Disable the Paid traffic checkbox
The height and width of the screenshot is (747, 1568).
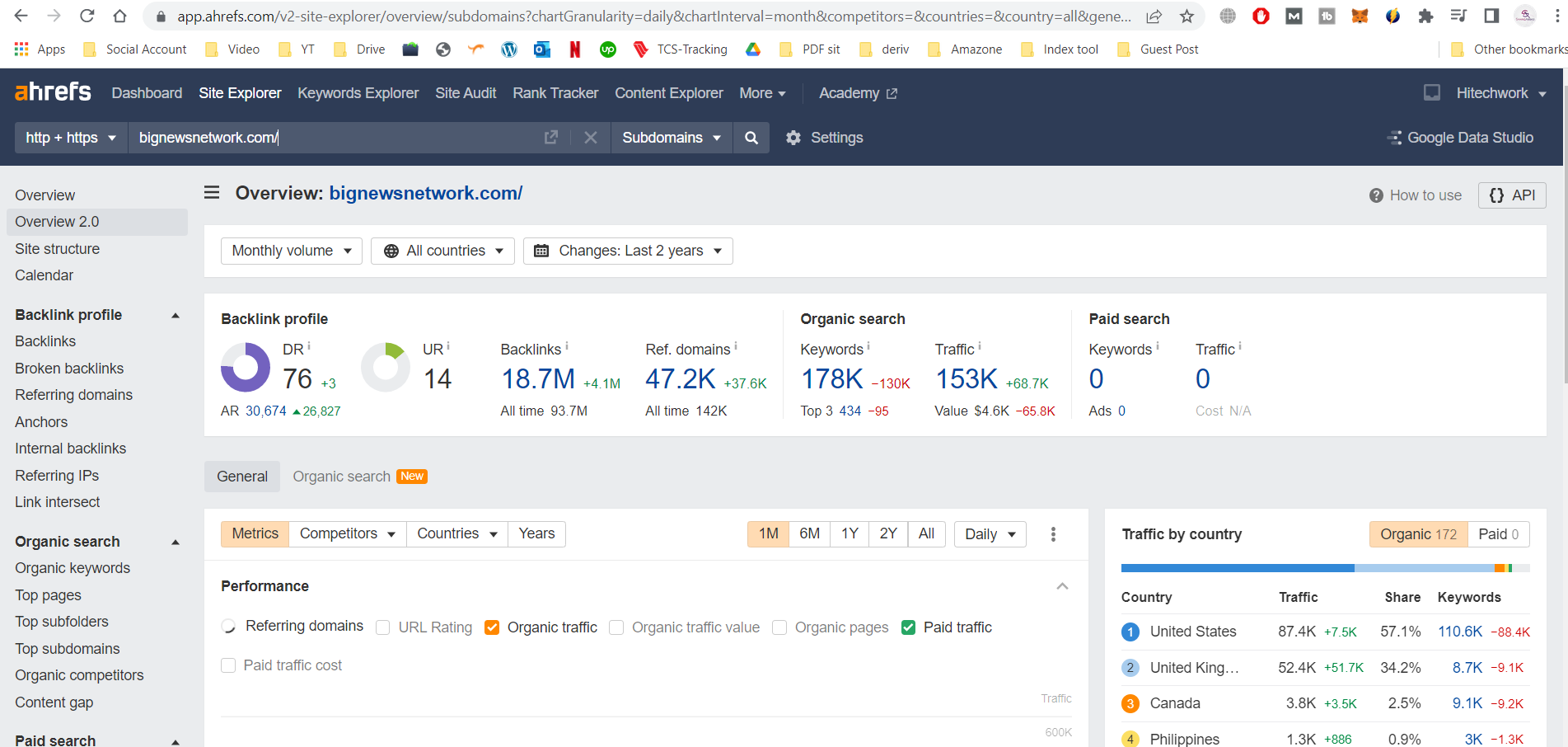(x=908, y=627)
